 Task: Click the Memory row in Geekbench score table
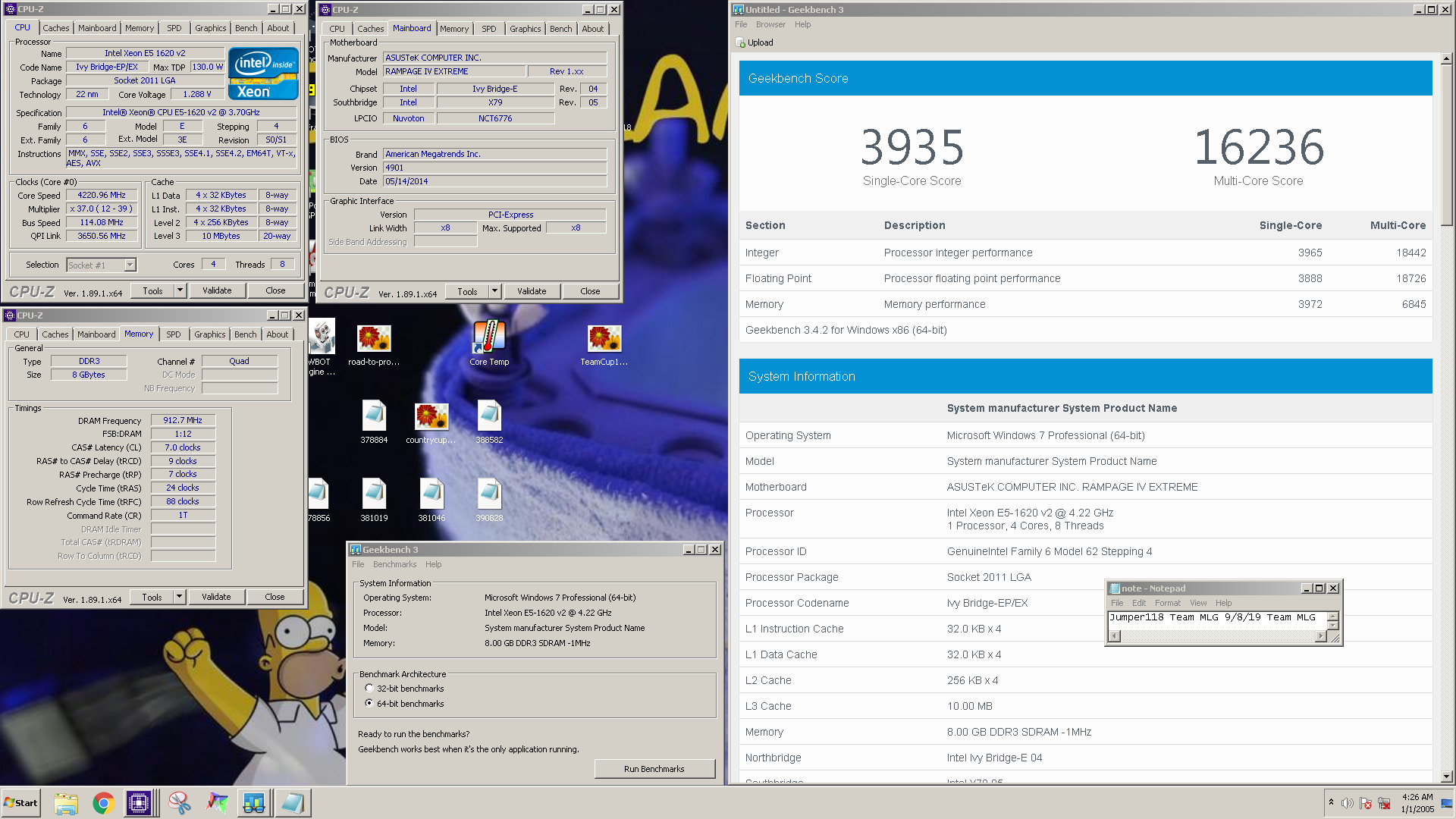click(1085, 304)
